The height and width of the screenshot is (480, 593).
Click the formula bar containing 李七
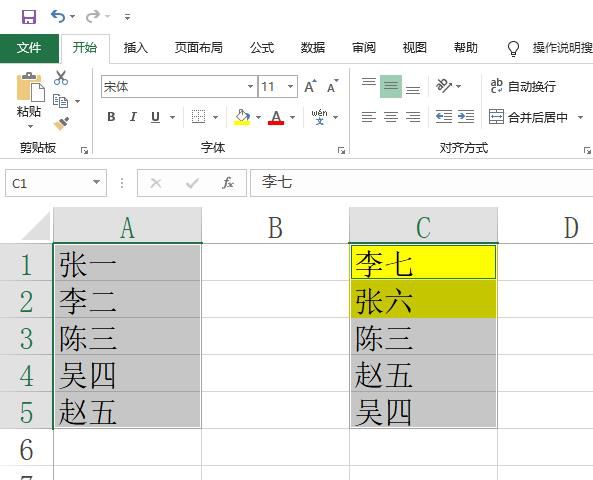click(x=421, y=183)
